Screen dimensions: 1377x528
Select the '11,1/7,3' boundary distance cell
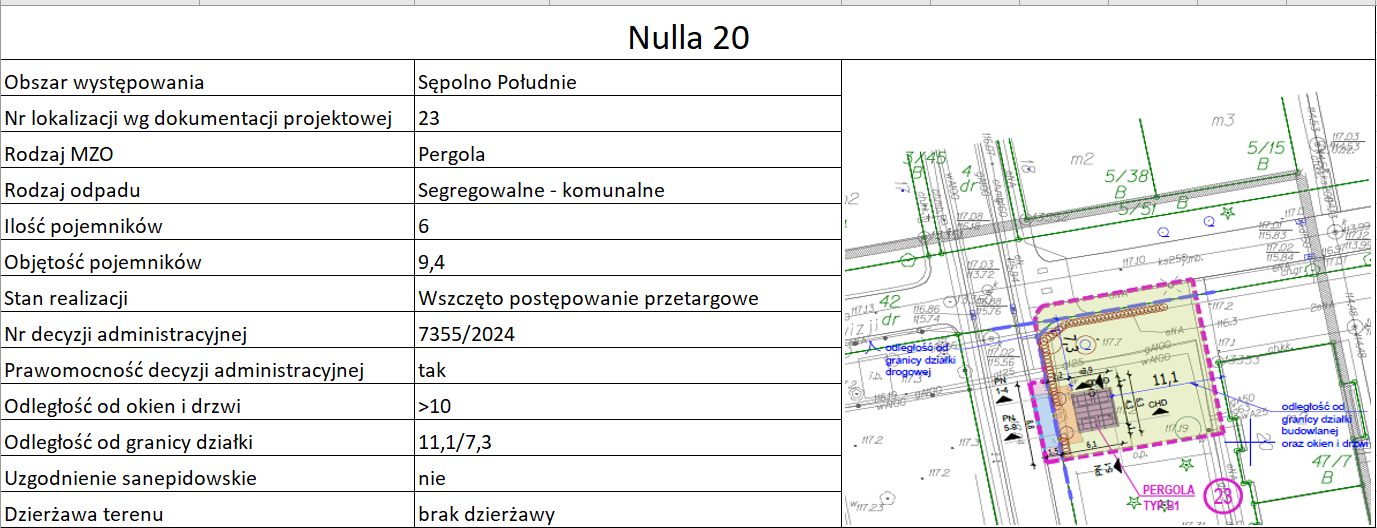click(627, 442)
